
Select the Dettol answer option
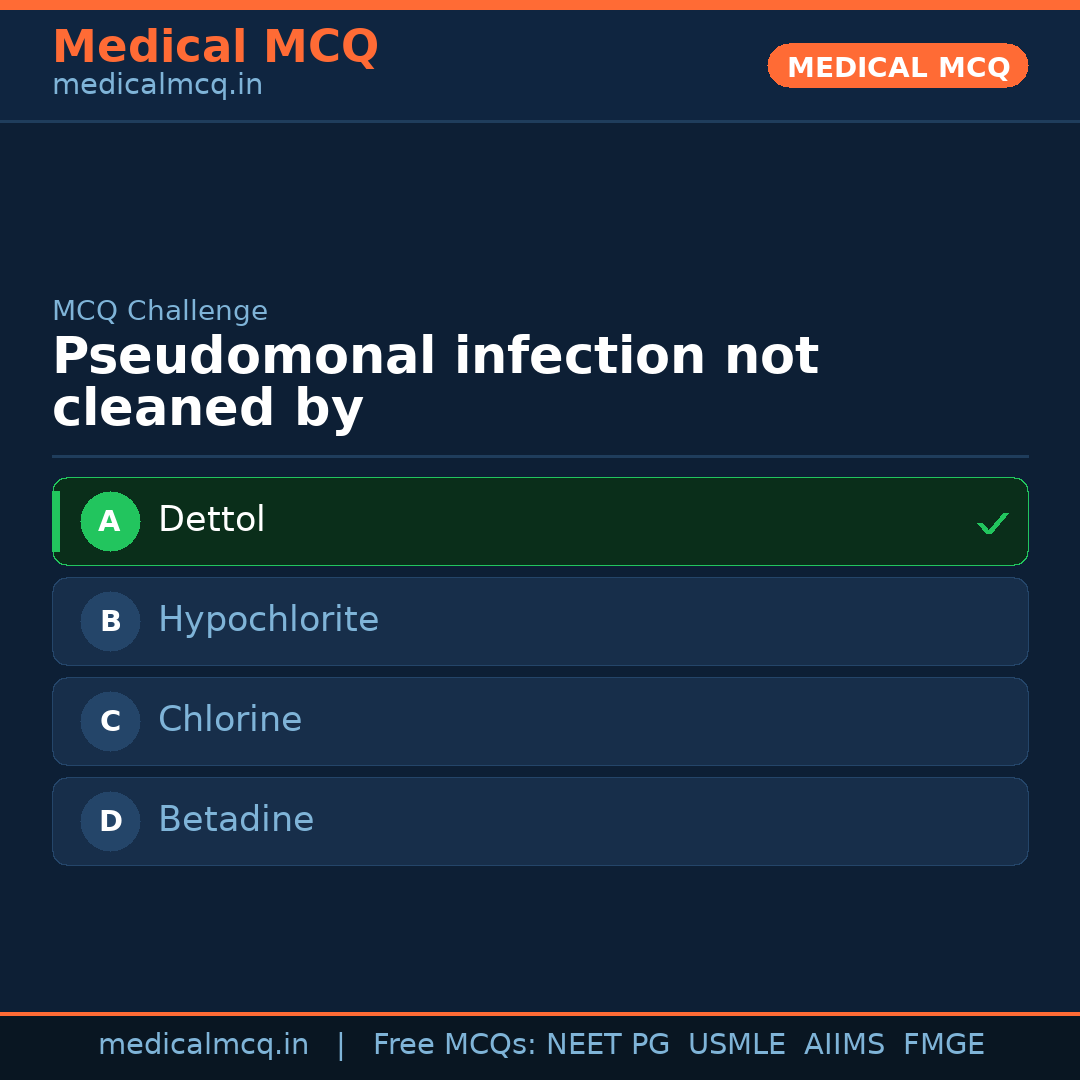(540, 521)
